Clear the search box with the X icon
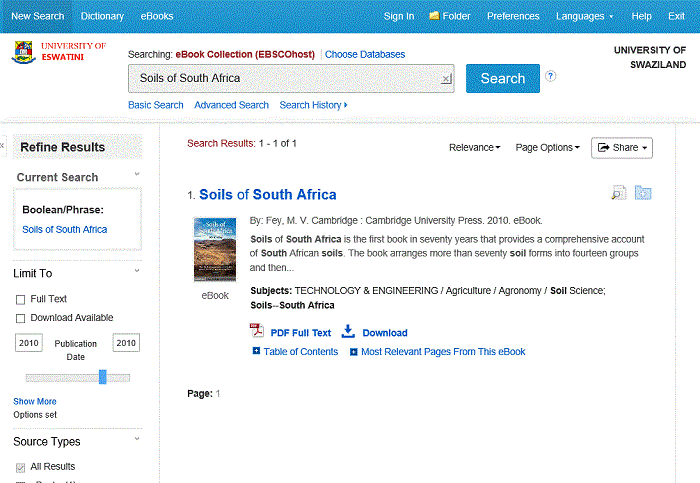This screenshot has height=483, width=700. pyautogui.click(x=446, y=79)
